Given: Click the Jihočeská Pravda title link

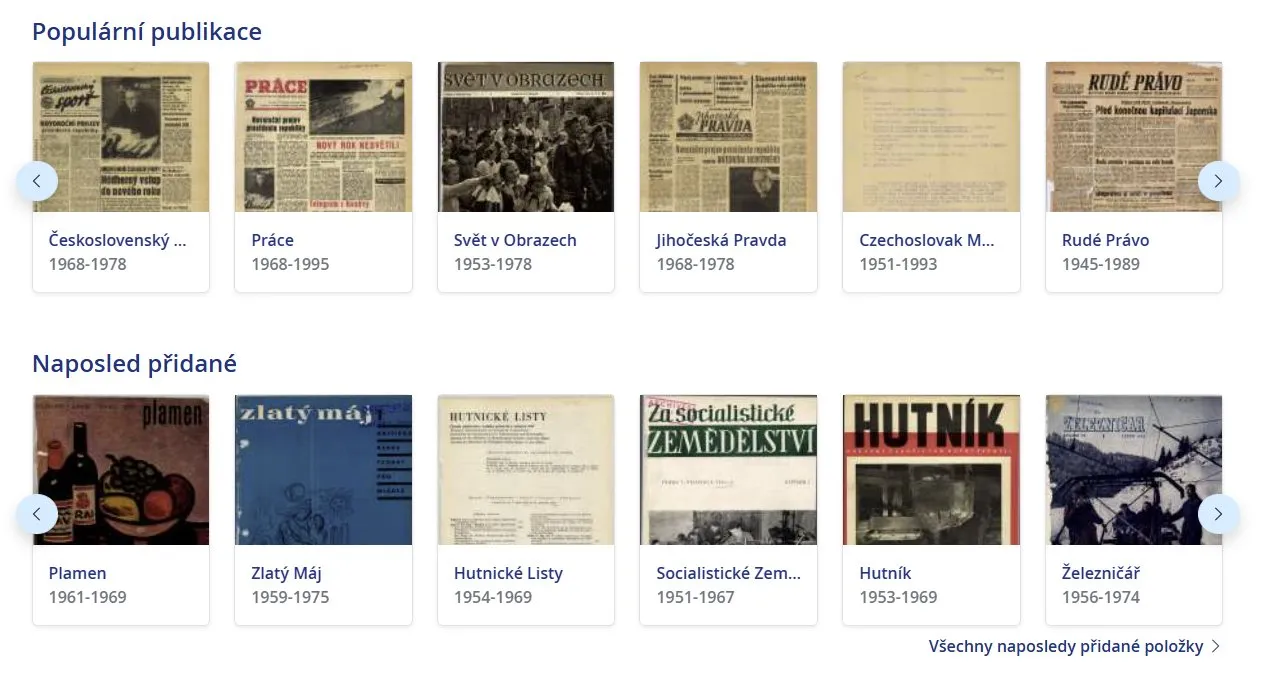Looking at the screenshot, I should pos(721,240).
